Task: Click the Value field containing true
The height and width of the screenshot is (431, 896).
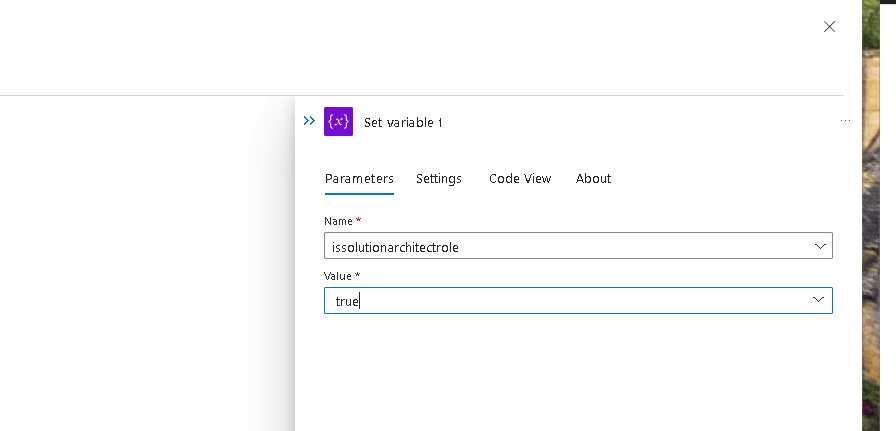Action: click(x=578, y=301)
